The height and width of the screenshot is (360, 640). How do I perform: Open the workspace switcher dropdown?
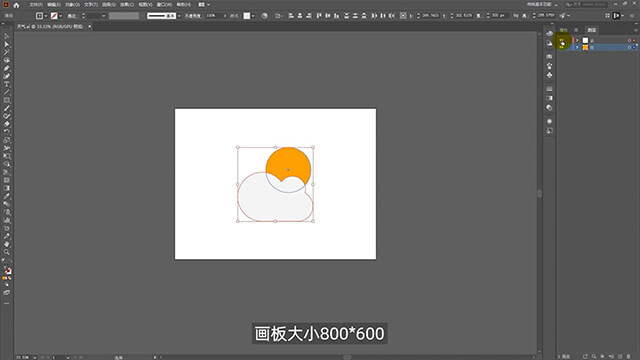pyautogui.click(x=542, y=4)
